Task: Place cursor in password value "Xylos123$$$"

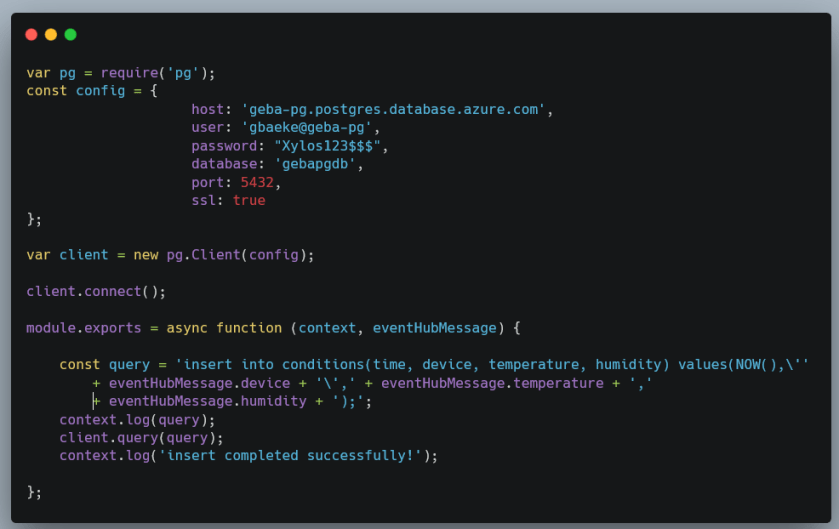Action: tap(327, 146)
